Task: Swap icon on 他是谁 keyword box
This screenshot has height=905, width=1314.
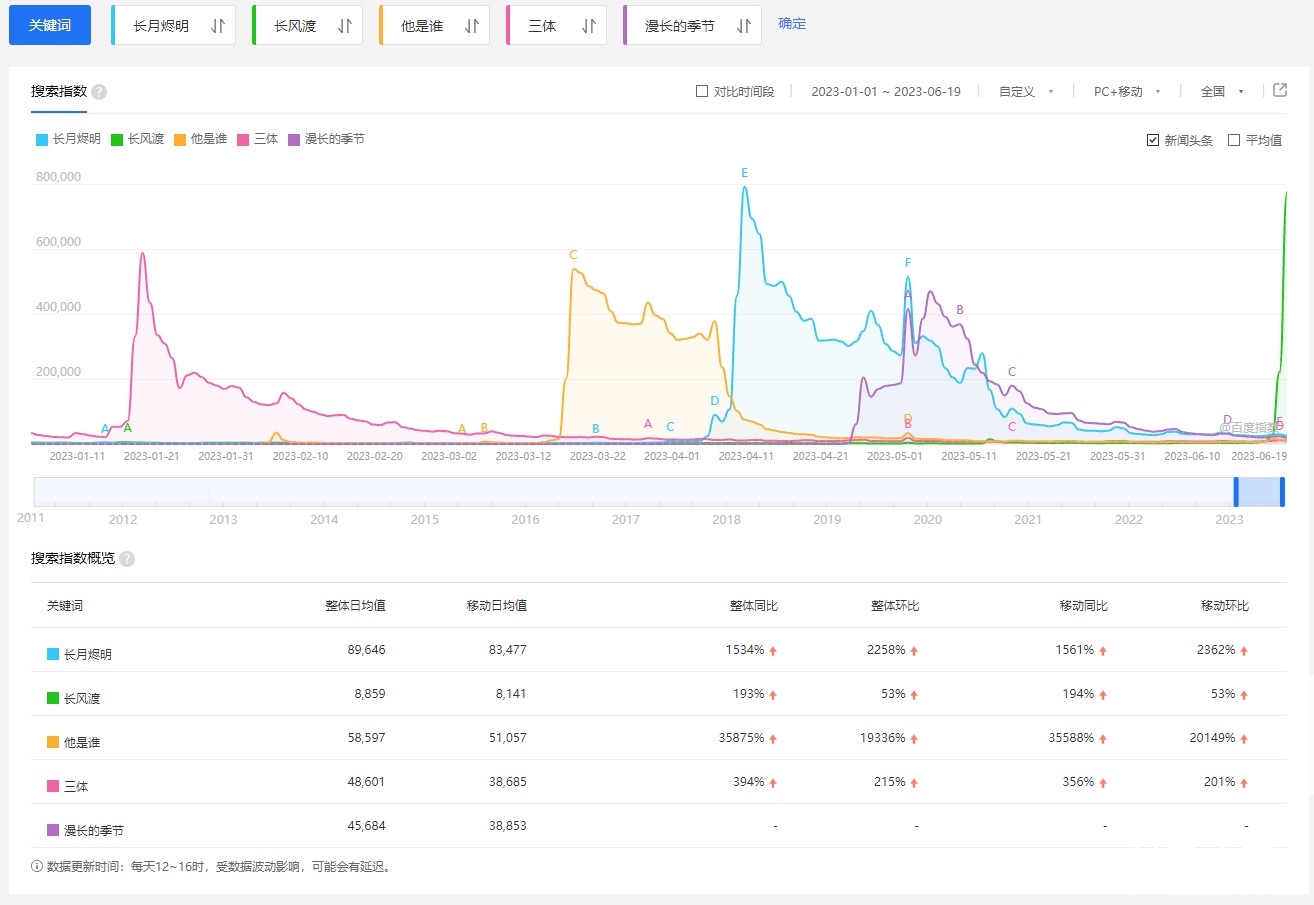Action: click(x=472, y=26)
